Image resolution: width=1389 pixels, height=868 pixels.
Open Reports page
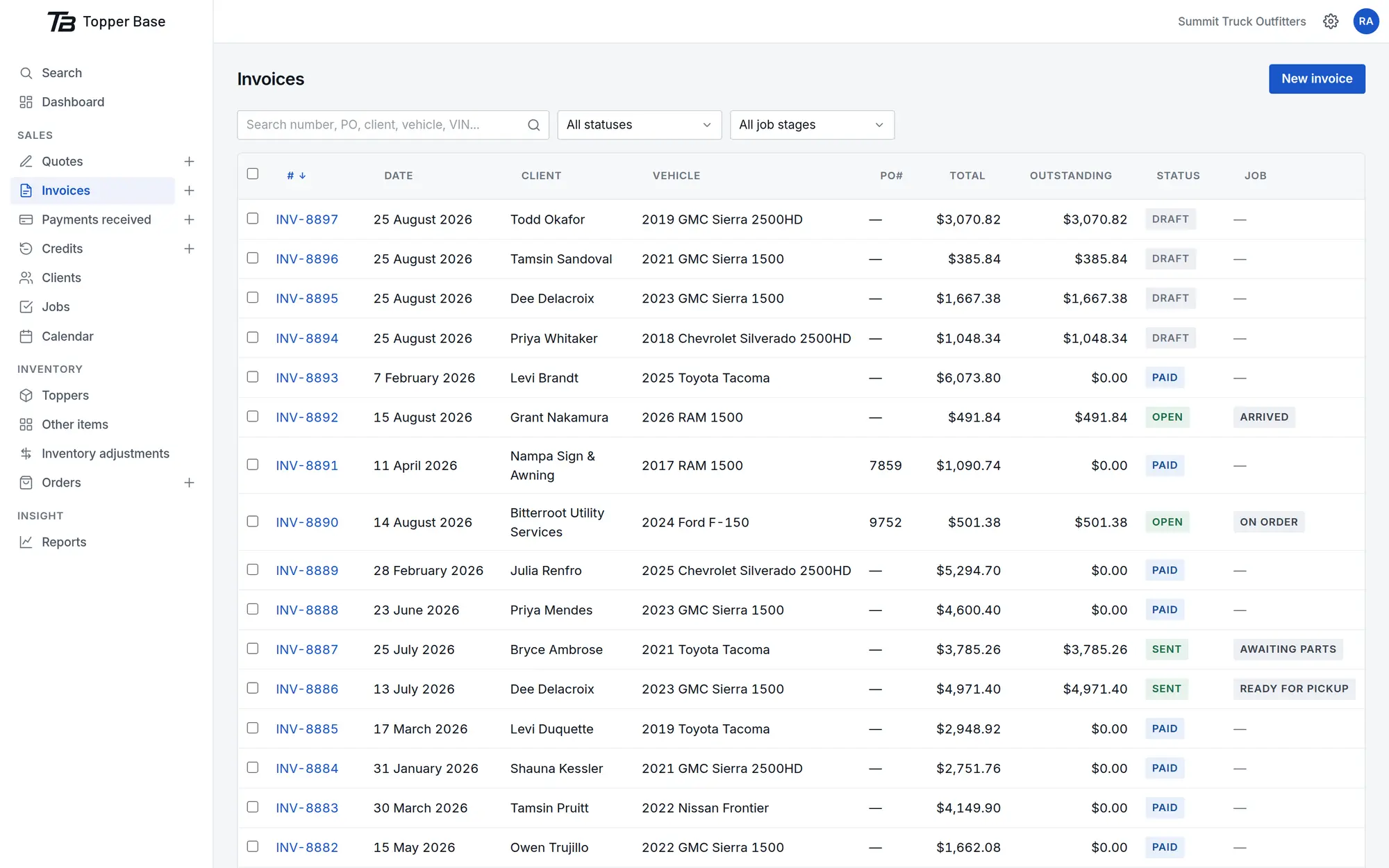pyautogui.click(x=64, y=542)
